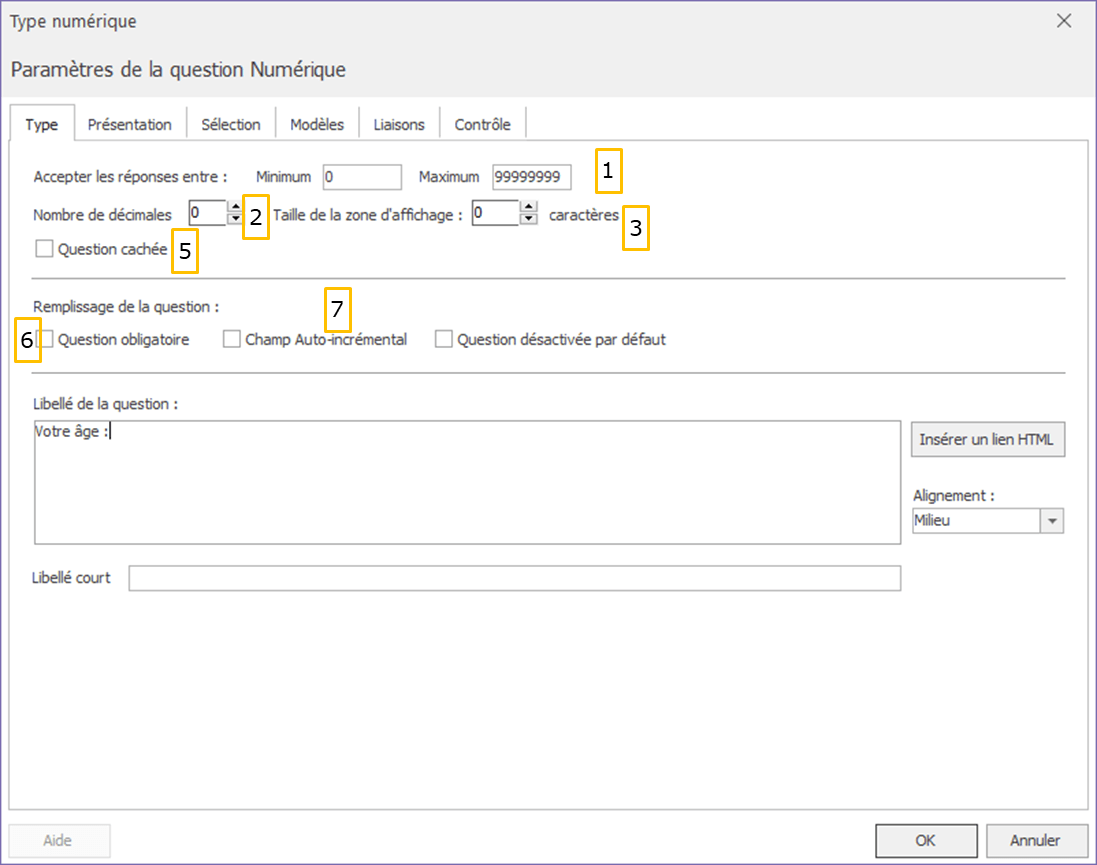
Task: Confirm with the OK button
Action: [x=926, y=841]
